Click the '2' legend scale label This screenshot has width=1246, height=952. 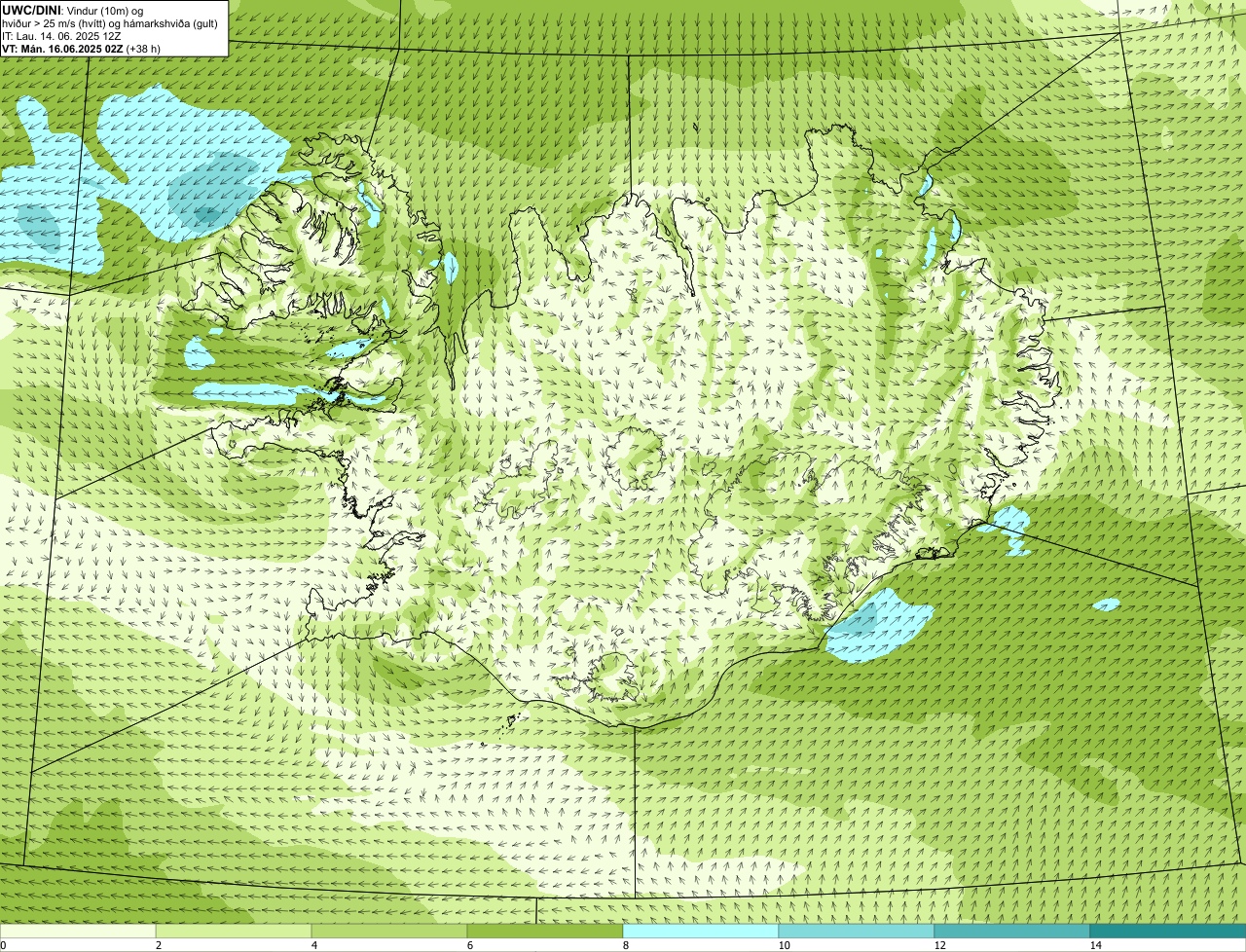pos(158,945)
